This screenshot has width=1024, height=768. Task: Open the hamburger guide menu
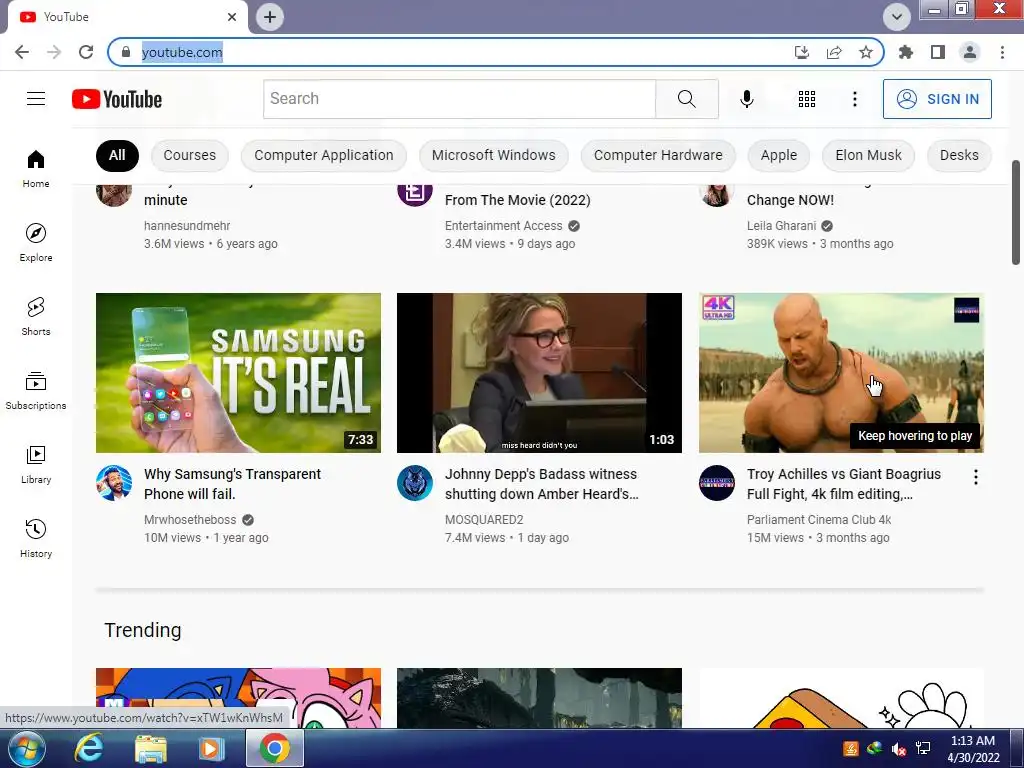tap(36, 99)
